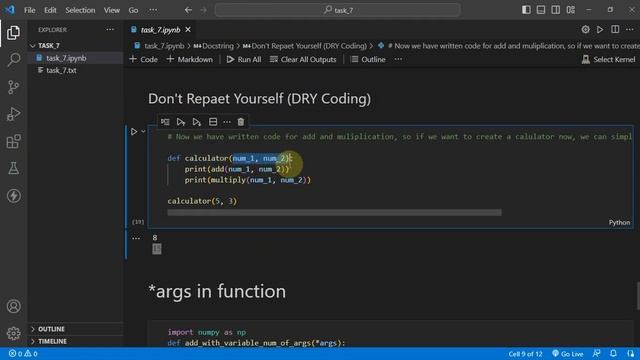Click Go Live in status bar
Image resolution: width=640 pixels, height=360 pixels.
coord(567,353)
